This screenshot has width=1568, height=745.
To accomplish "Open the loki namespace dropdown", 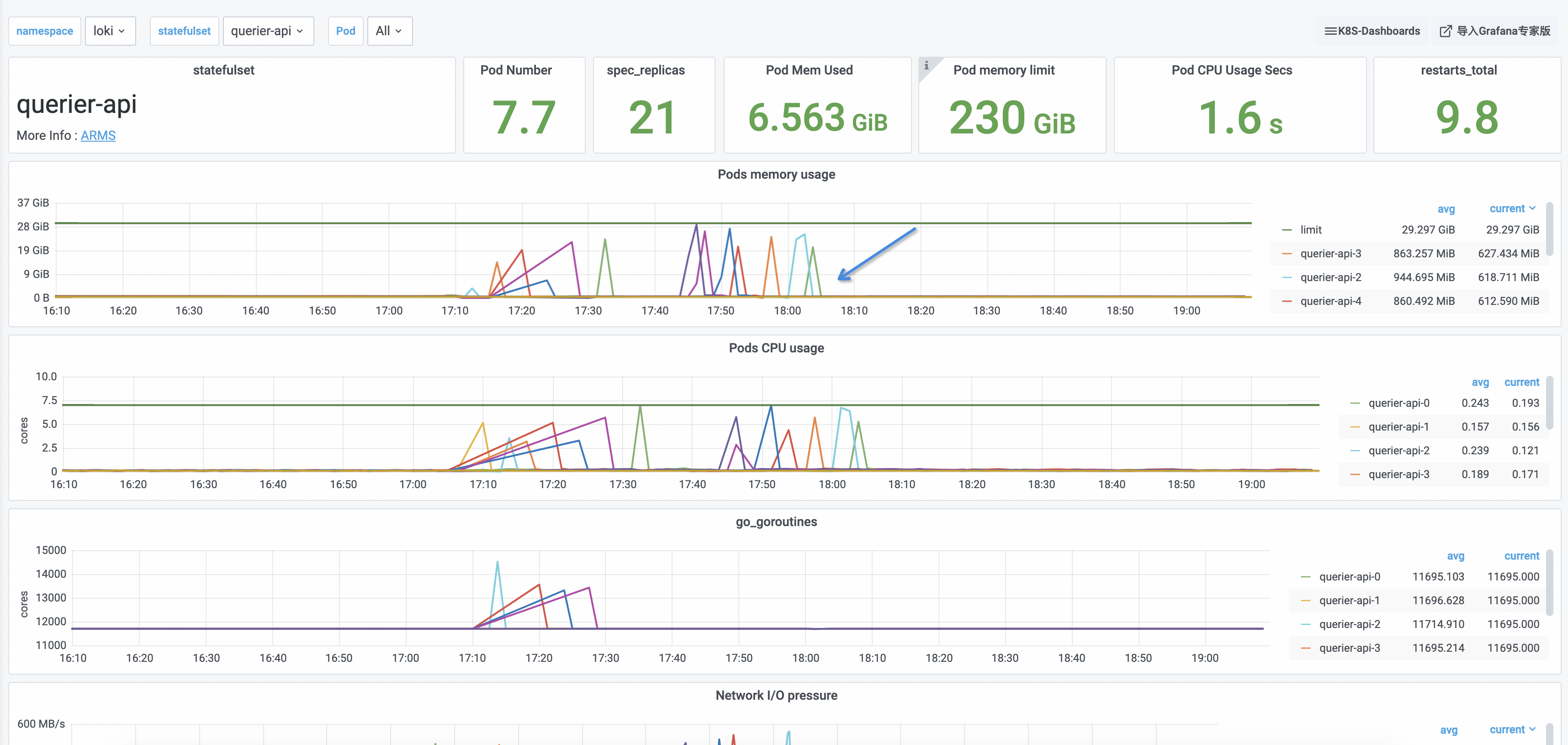I will (110, 31).
